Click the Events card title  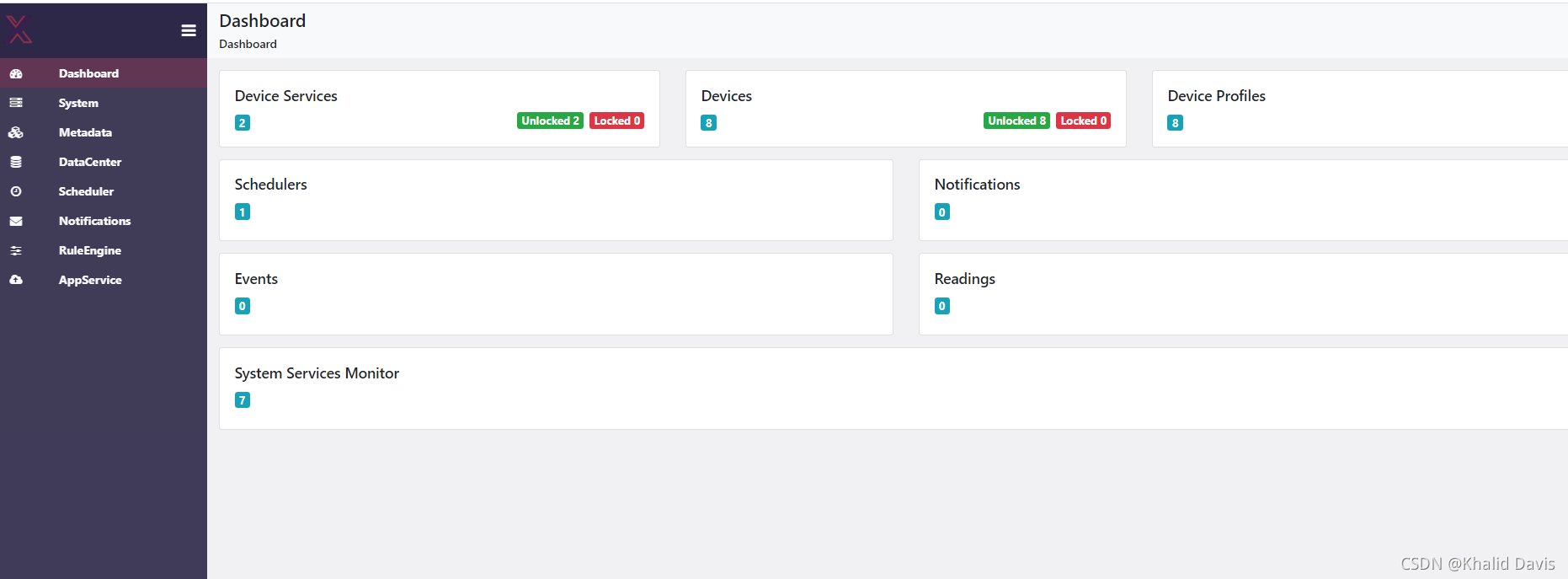[x=256, y=279]
